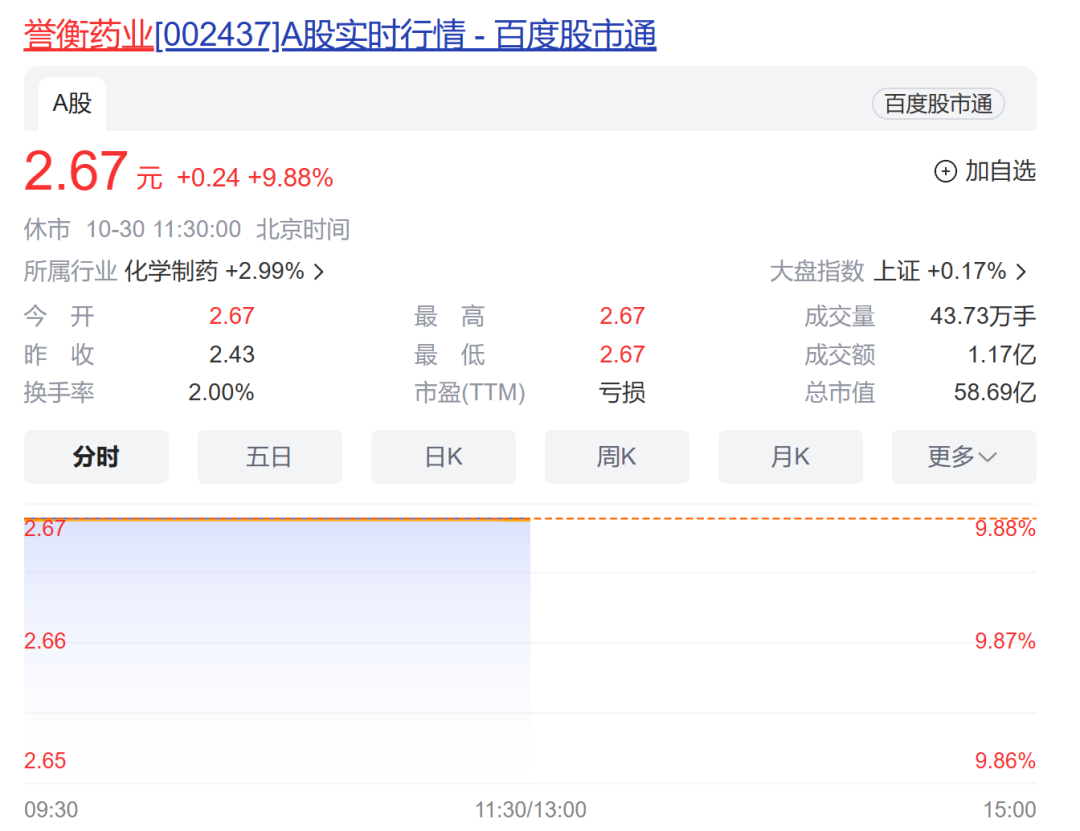This screenshot has height=831, width=1080.
Task: Click the current price 2.67
Action: pos(76,171)
